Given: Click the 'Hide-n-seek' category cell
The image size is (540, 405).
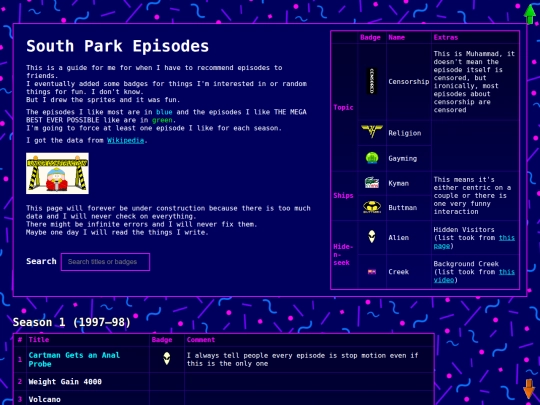Looking at the screenshot, I should [x=343, y=255].
